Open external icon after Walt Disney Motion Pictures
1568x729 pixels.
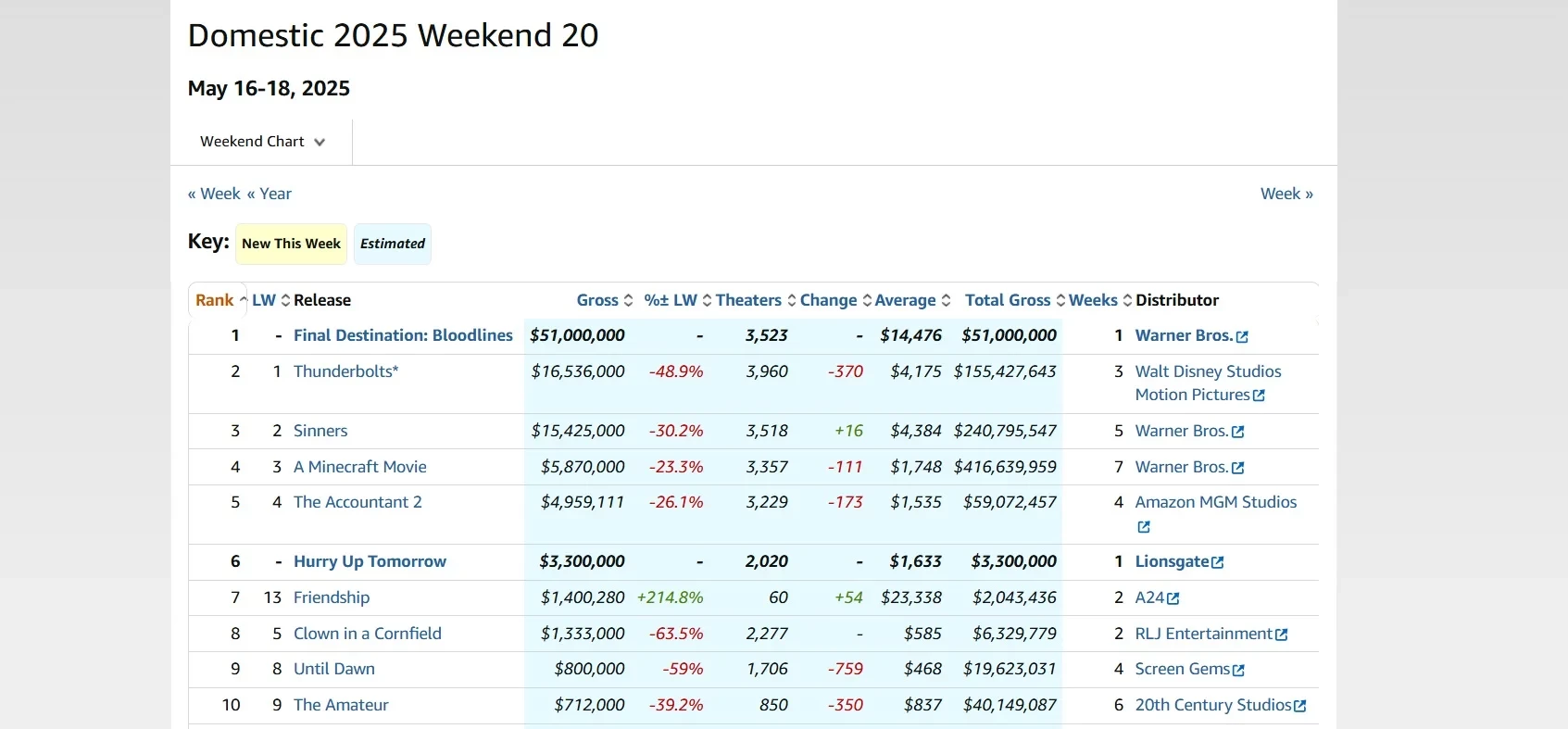tap(1259, 396)
